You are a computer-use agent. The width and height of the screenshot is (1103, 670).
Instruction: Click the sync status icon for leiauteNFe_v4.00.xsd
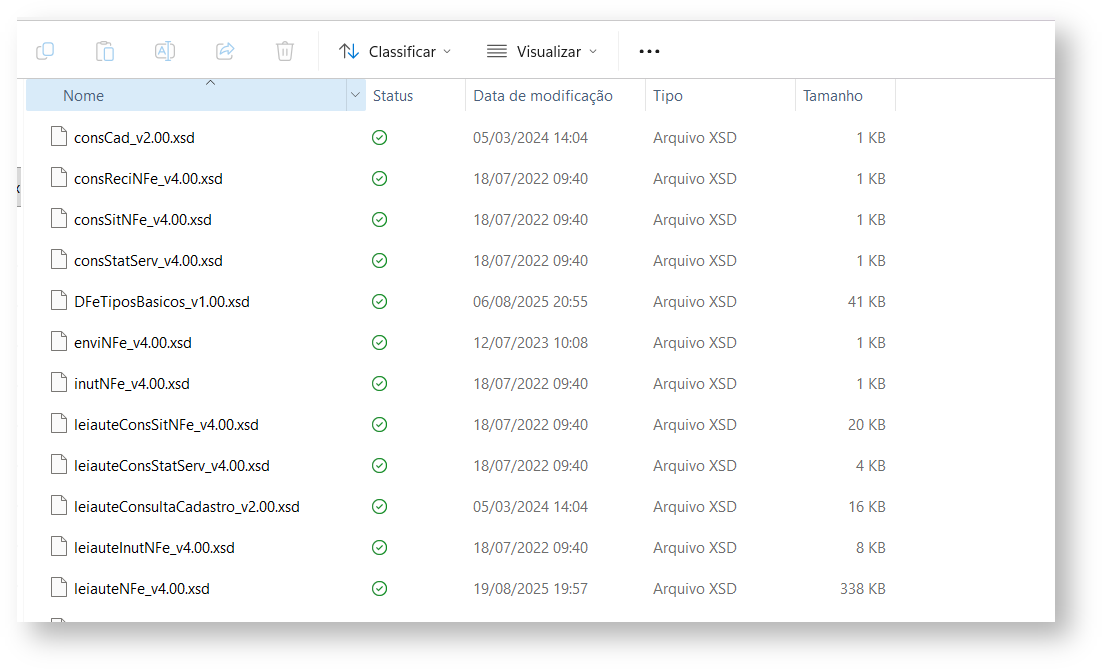379,589
